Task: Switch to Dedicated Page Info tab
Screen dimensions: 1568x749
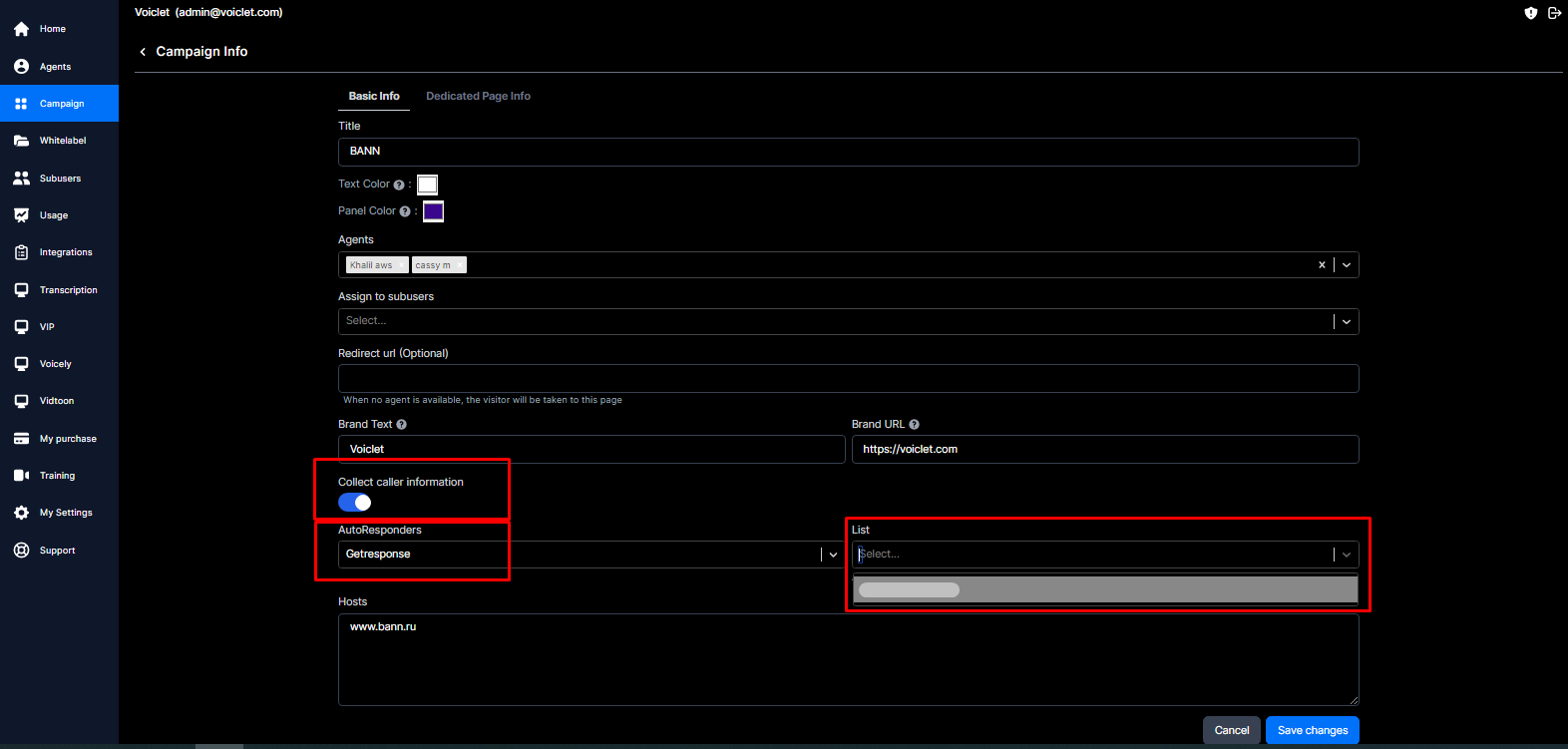Action: pyautogui.click(x=478, y=96)
